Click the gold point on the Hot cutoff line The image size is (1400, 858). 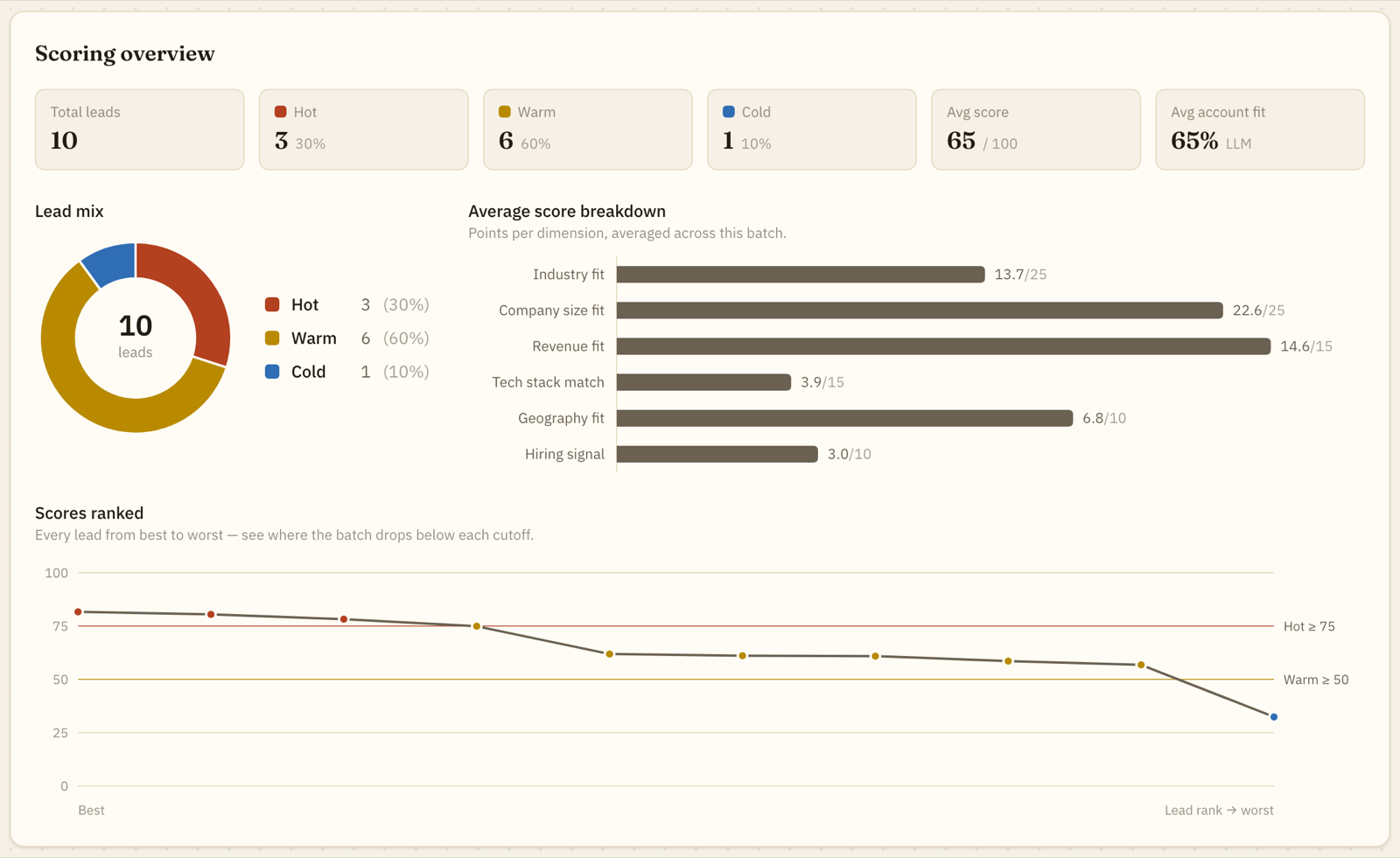click(477, 626)
